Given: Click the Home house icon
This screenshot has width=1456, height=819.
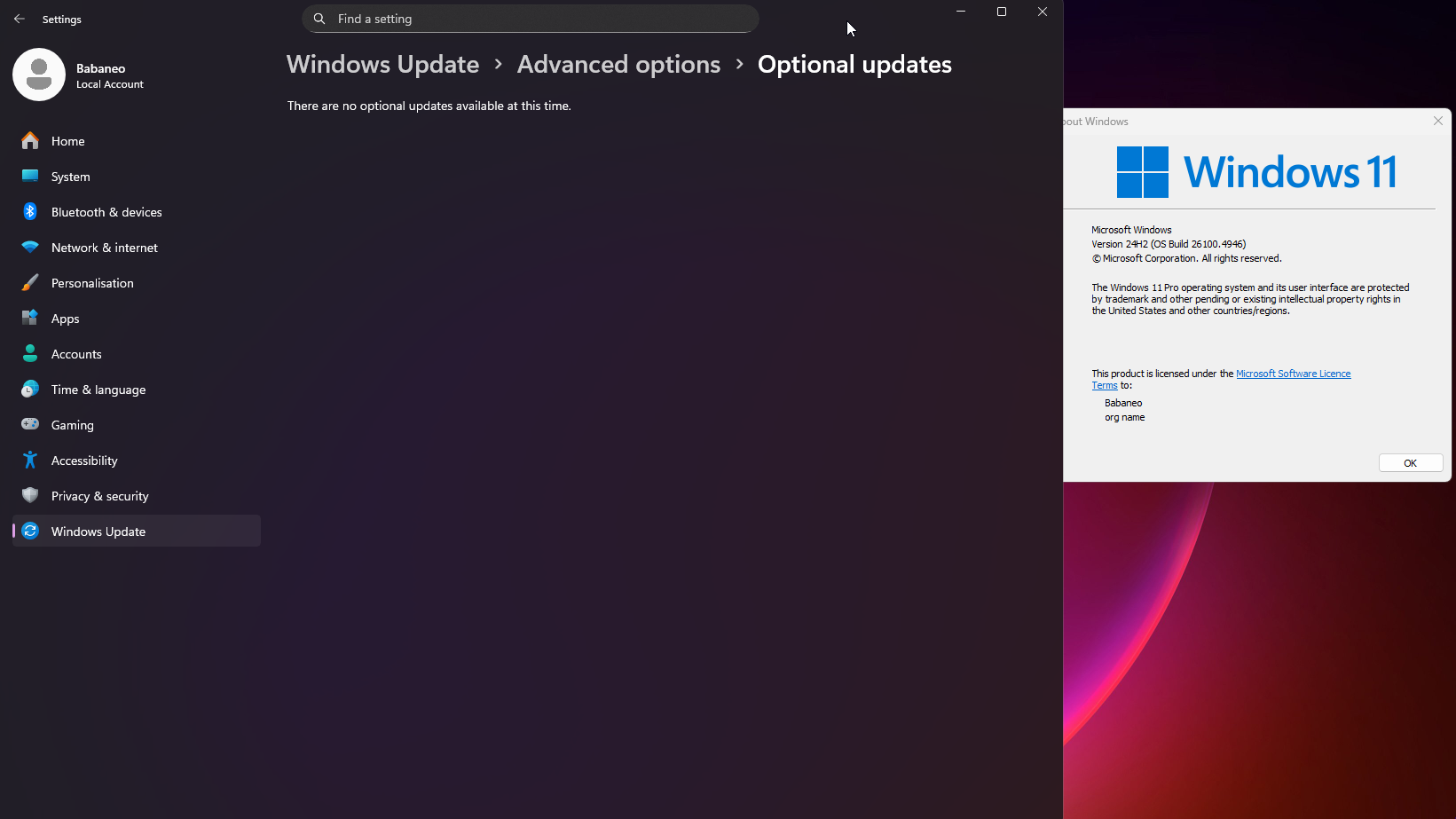Looking at the screenshot, I should (30, 140).
